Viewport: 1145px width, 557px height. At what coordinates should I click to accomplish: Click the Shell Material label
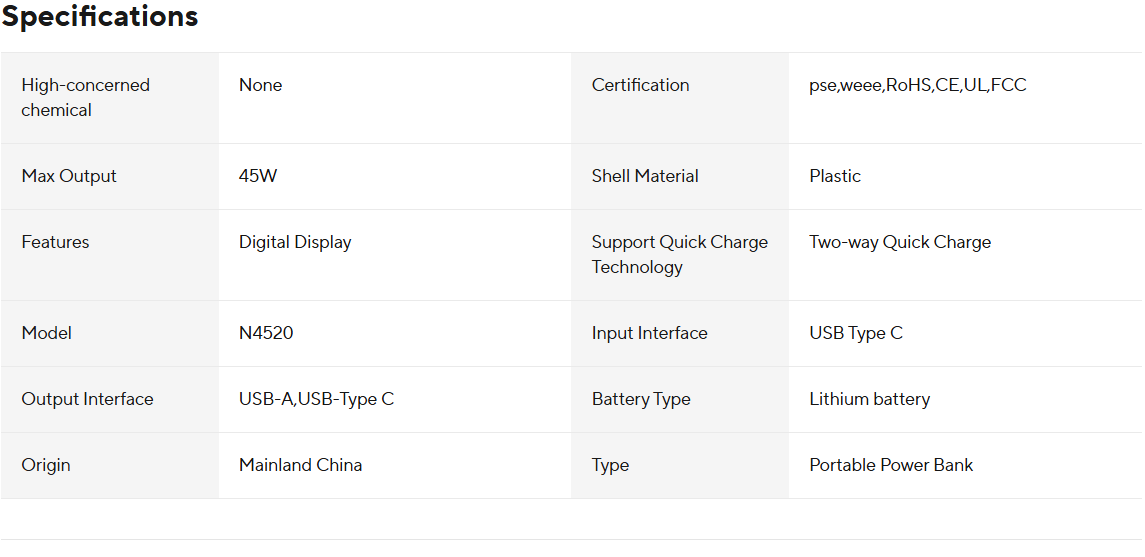(645, 176)
